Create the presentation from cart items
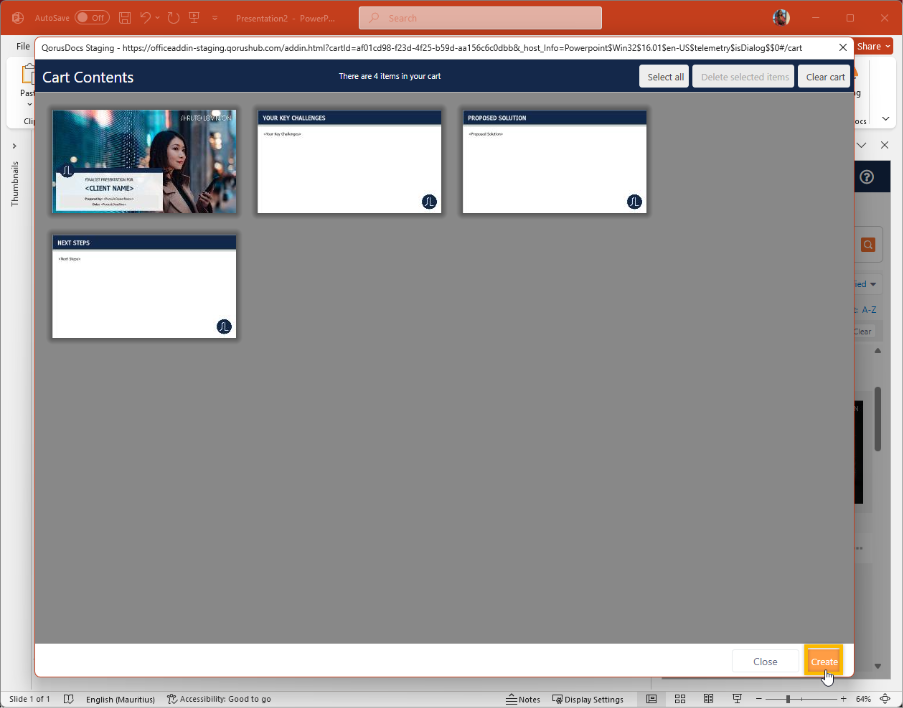 tap(823, 661)
